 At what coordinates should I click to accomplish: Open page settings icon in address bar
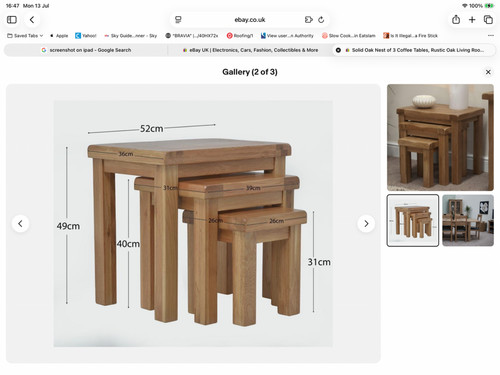click(x=178, y=20)
